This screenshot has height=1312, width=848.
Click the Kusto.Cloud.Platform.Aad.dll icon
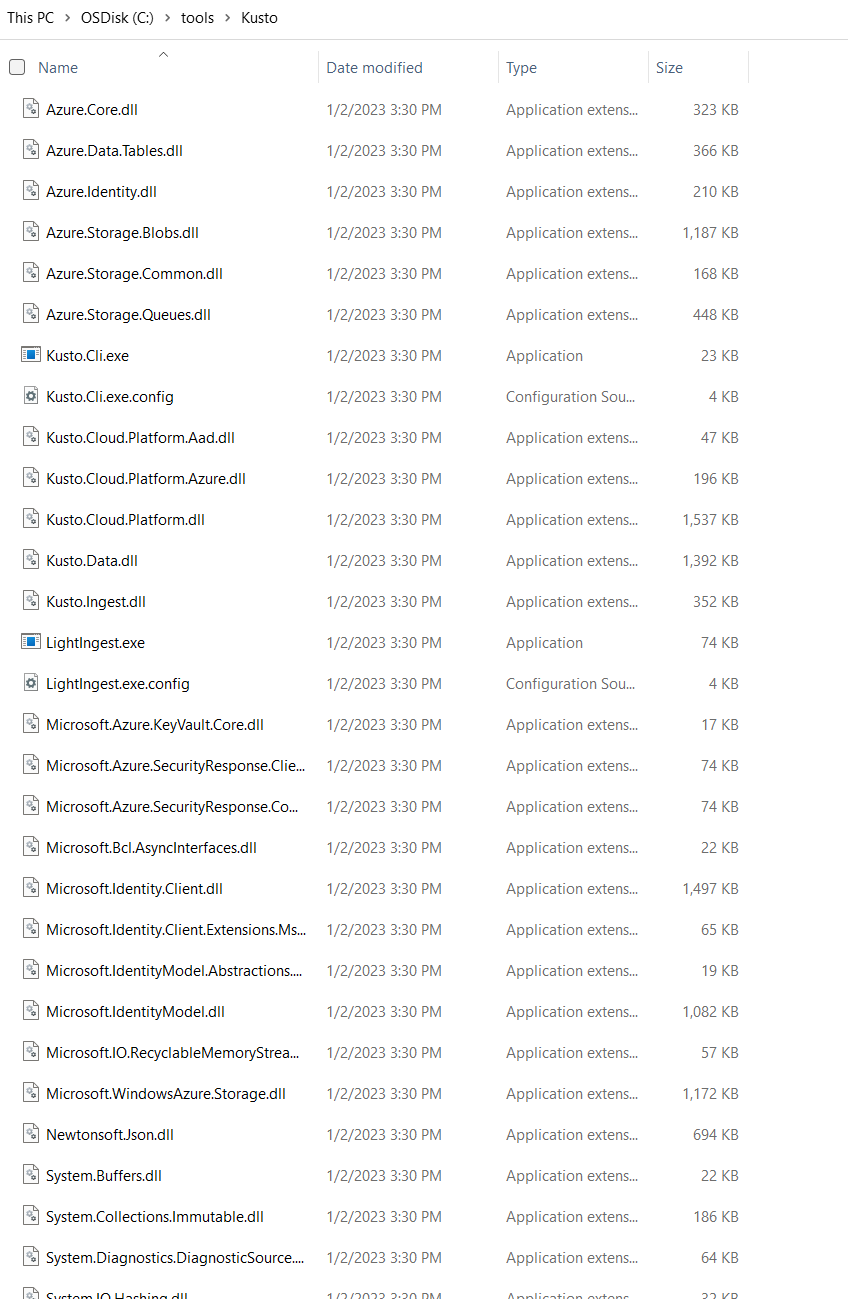(30, 437)
